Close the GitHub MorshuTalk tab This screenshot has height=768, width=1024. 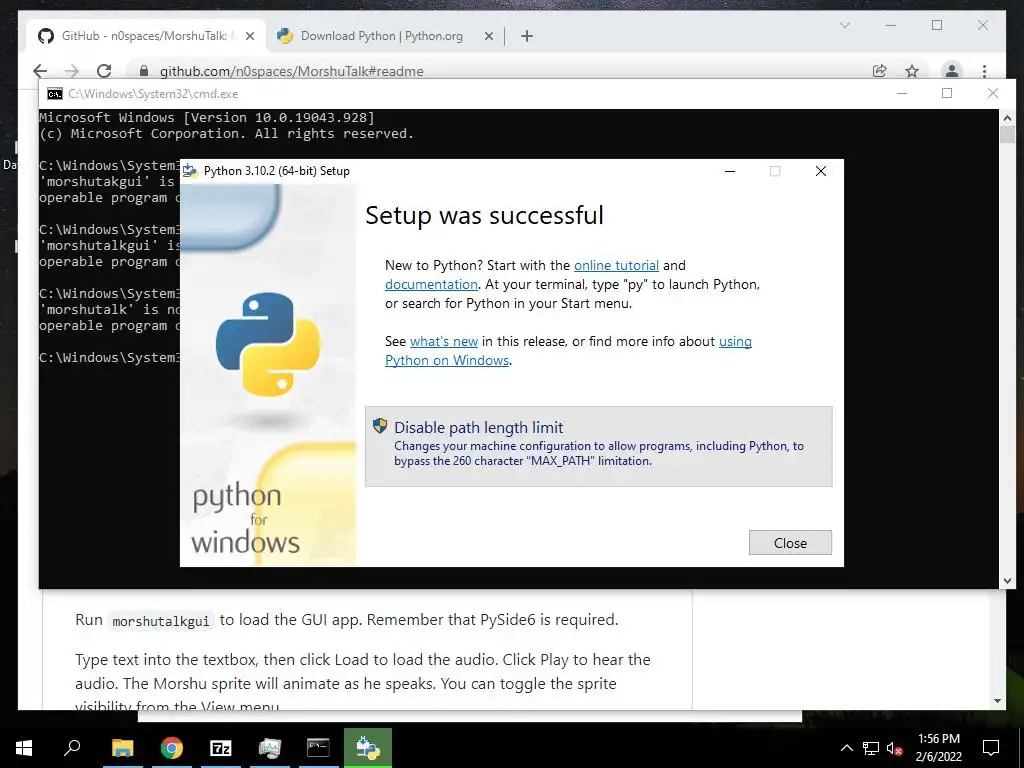pyautogui.click(x=249, y=37)
